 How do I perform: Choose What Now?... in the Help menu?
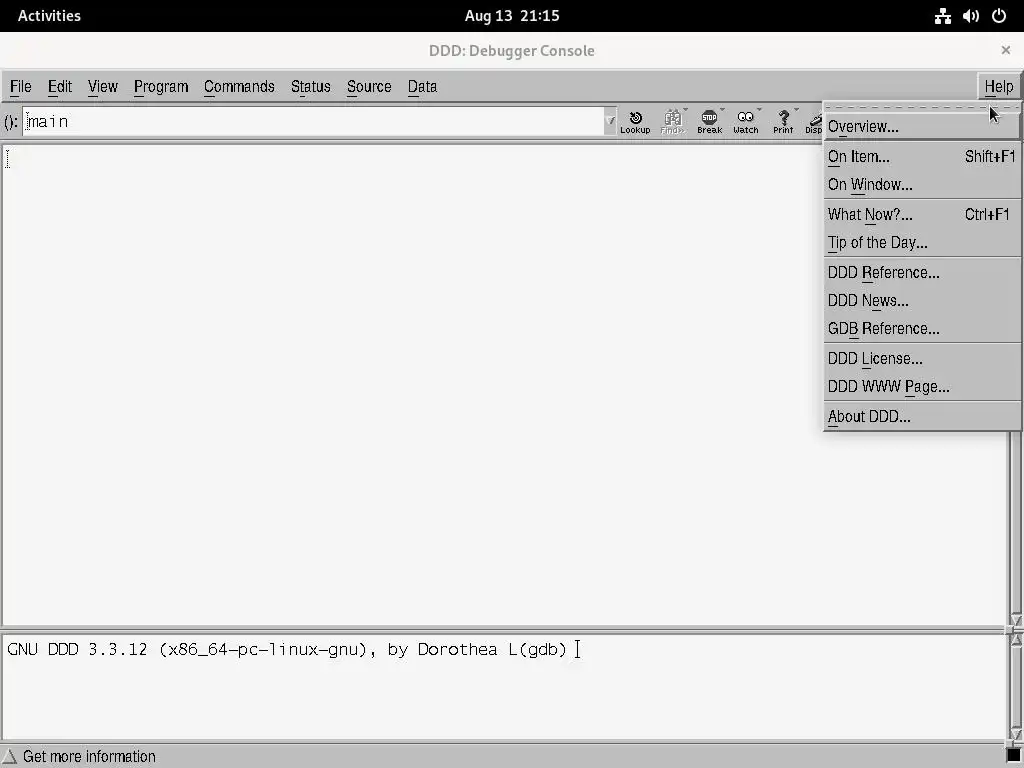[x=922, y=214]
